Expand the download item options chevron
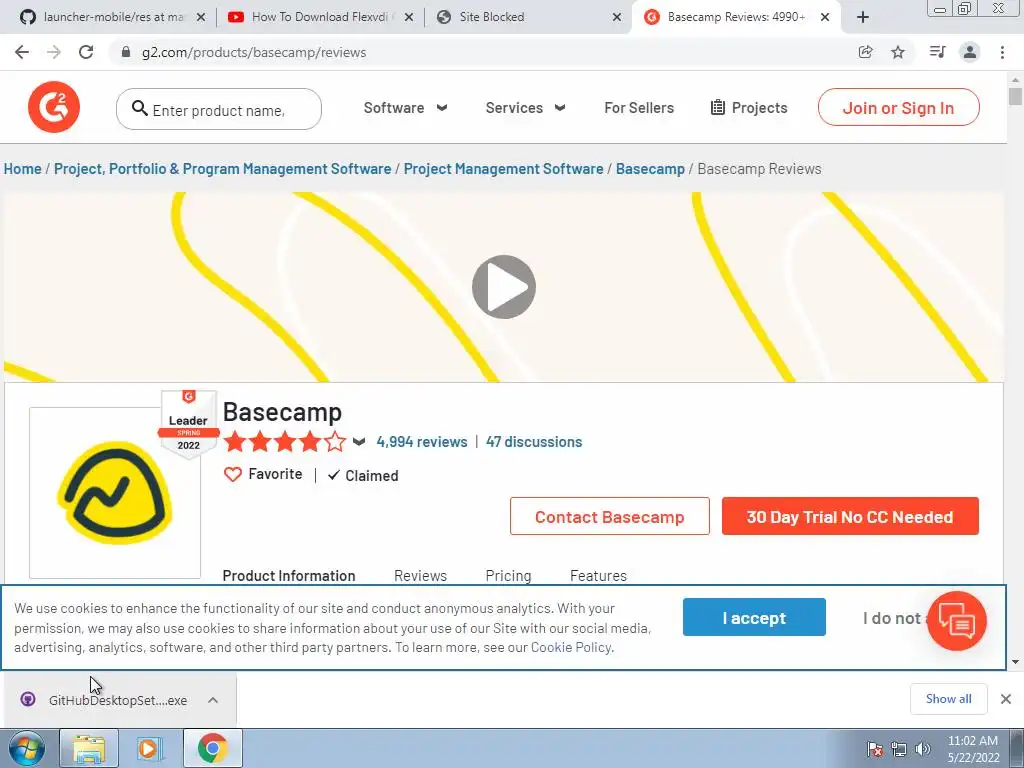 (213, 700)
